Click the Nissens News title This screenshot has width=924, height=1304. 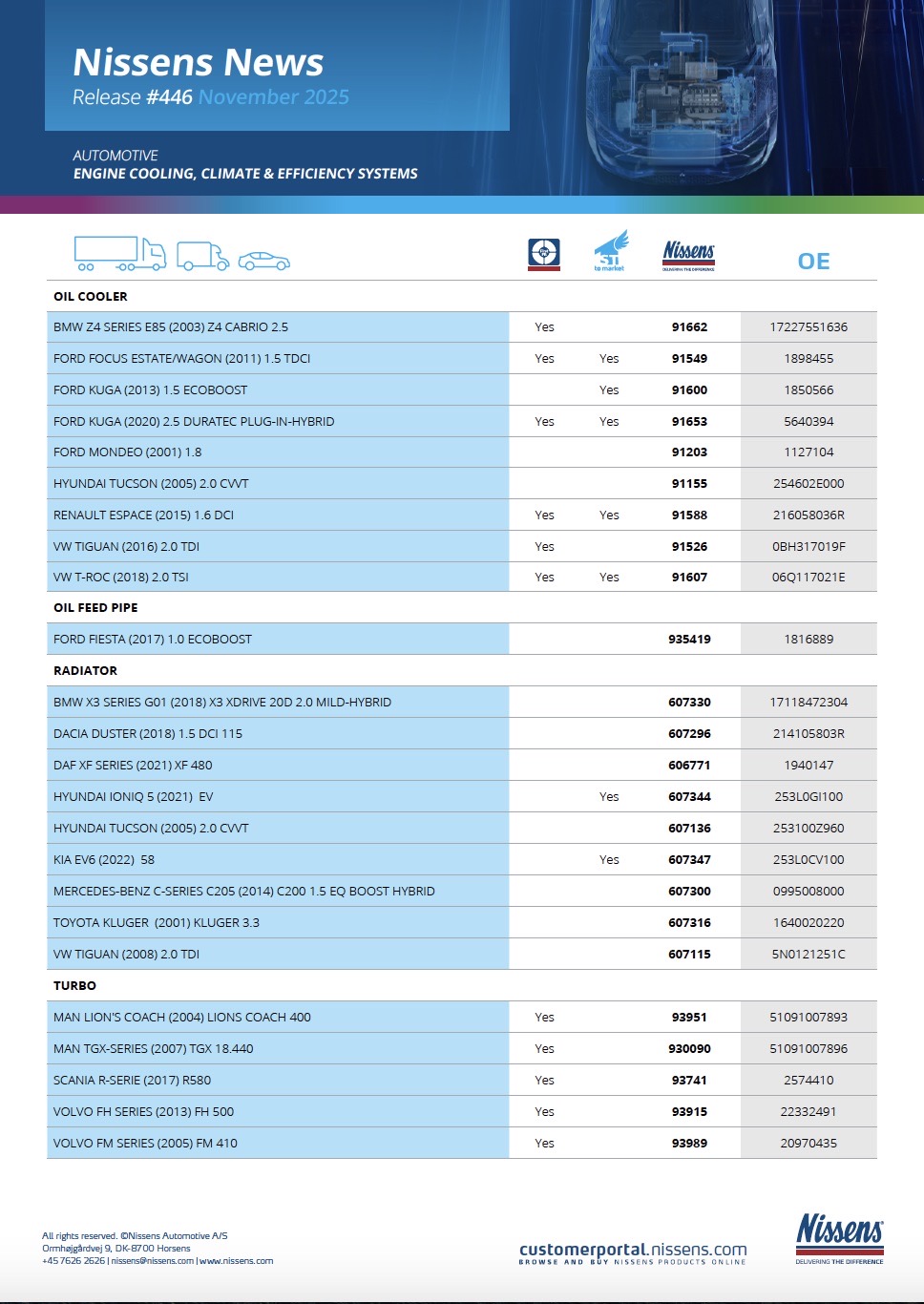coord(199,62)
